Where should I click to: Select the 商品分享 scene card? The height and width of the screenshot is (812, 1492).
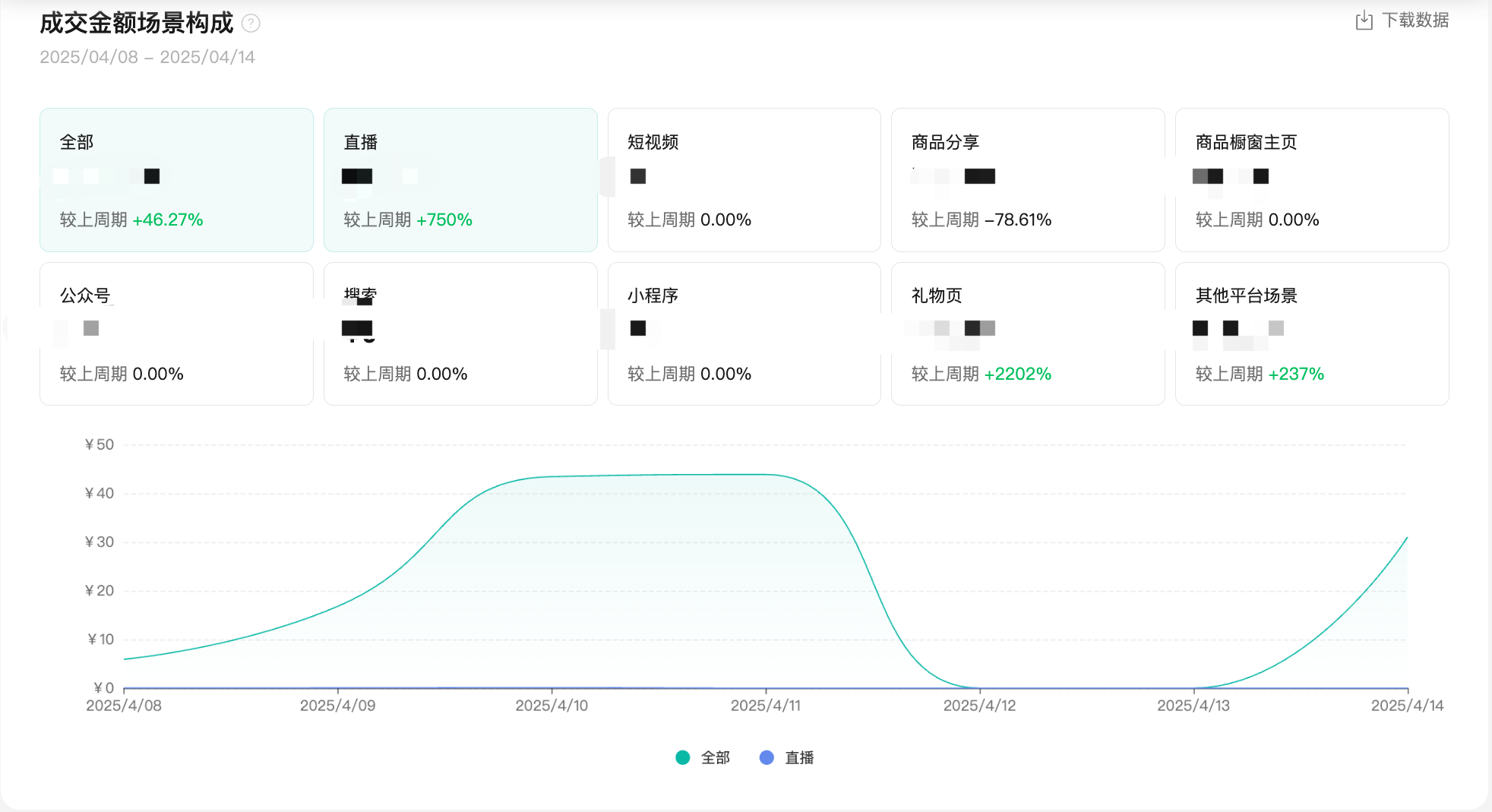click(1027, 180)
